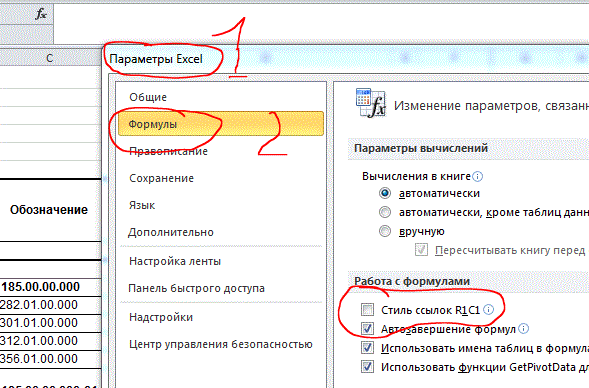Open Панель быстрого доступа category
This screenshot has width=589, height=388.
220,288
